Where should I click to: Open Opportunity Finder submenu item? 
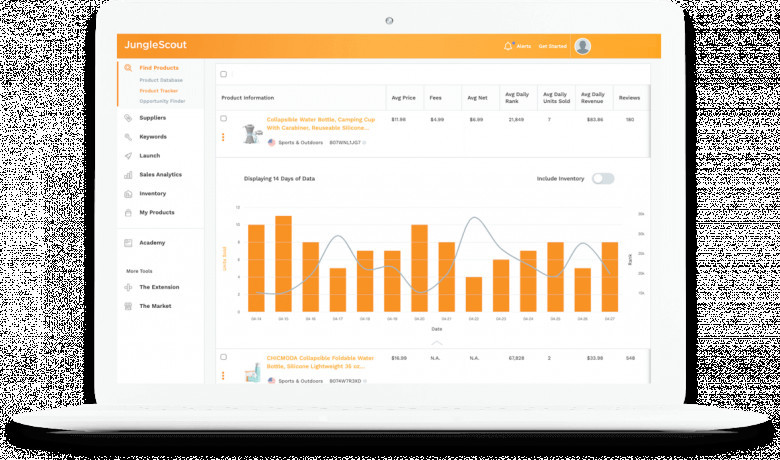click(162, 101)
